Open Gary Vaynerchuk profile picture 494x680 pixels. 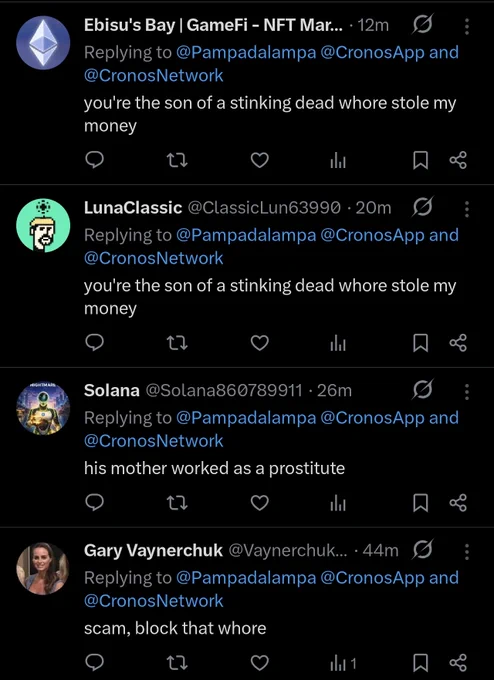[x=43, y=569]
